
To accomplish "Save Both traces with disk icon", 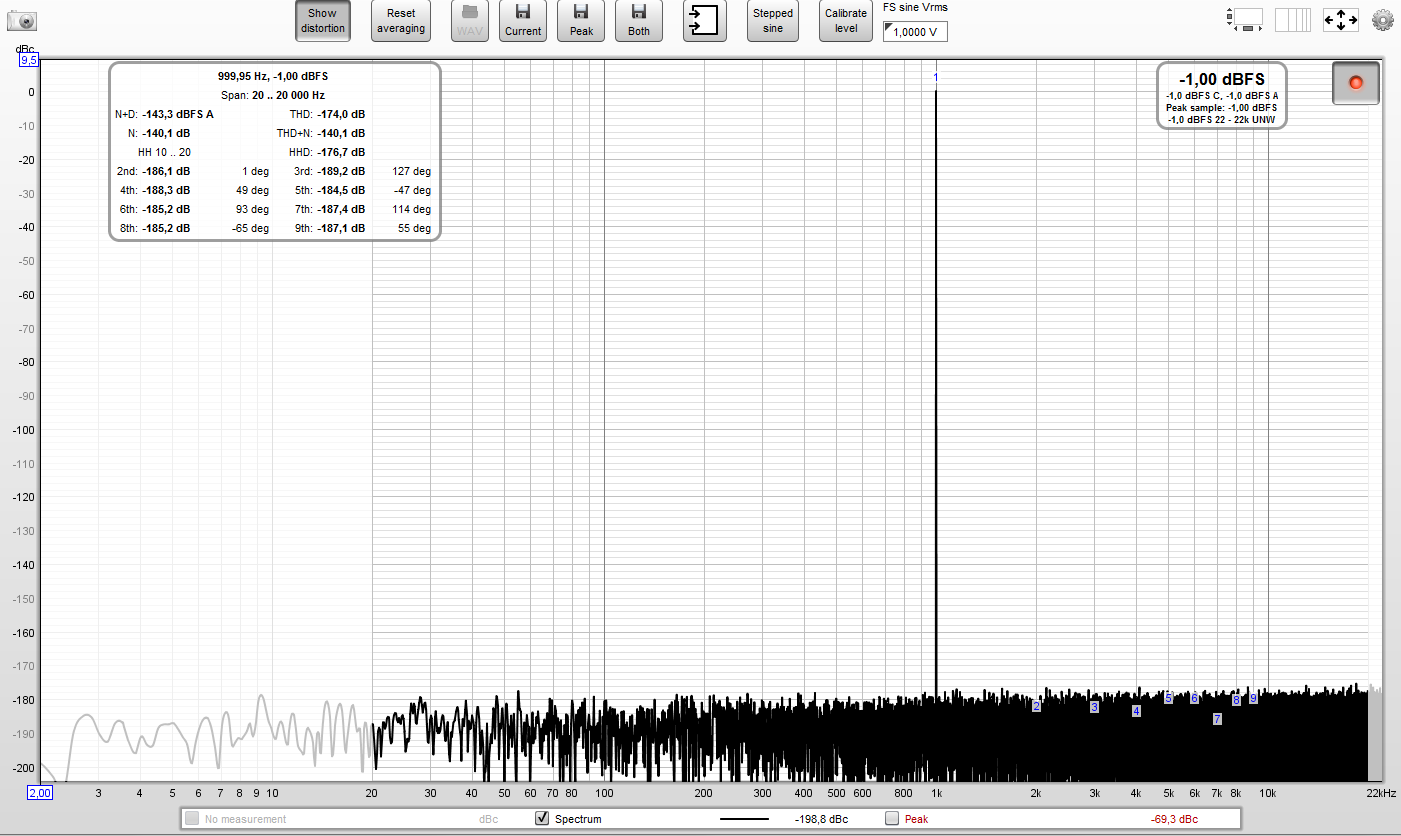I will click(639, 21).
